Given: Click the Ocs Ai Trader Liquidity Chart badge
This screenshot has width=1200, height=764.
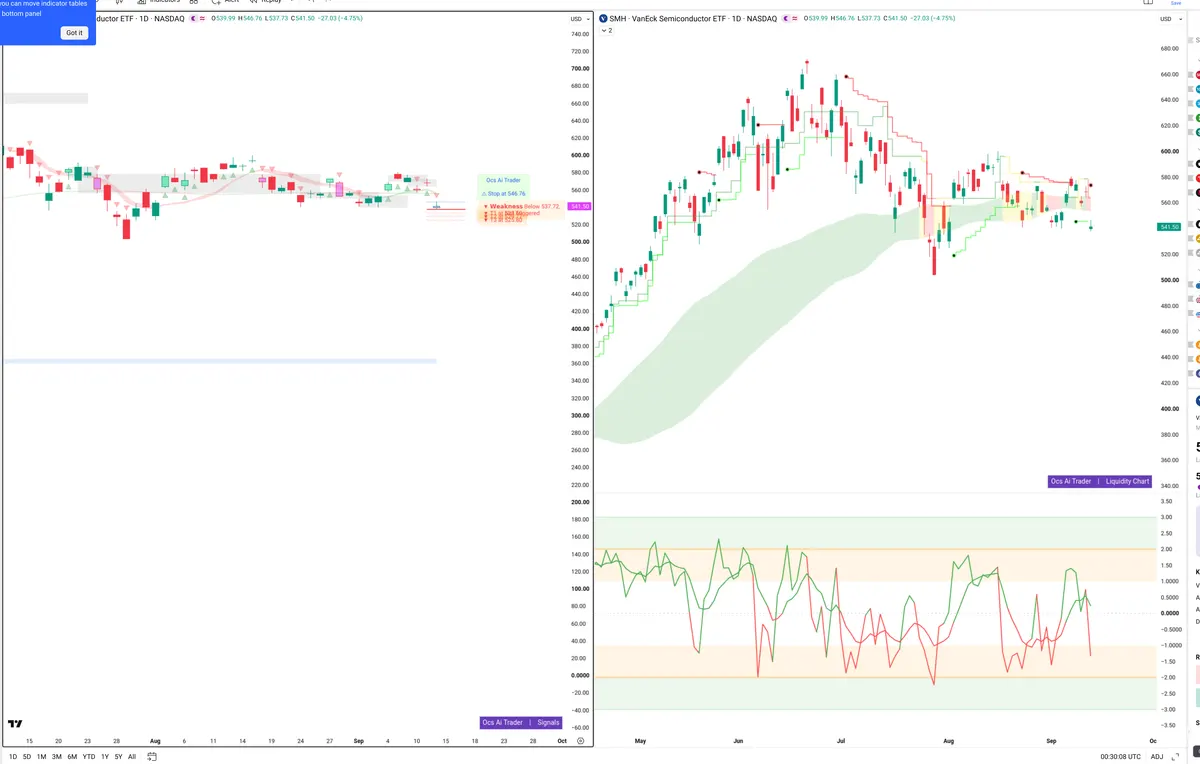Looking at the screenshot, I should tap(1100, 481).
